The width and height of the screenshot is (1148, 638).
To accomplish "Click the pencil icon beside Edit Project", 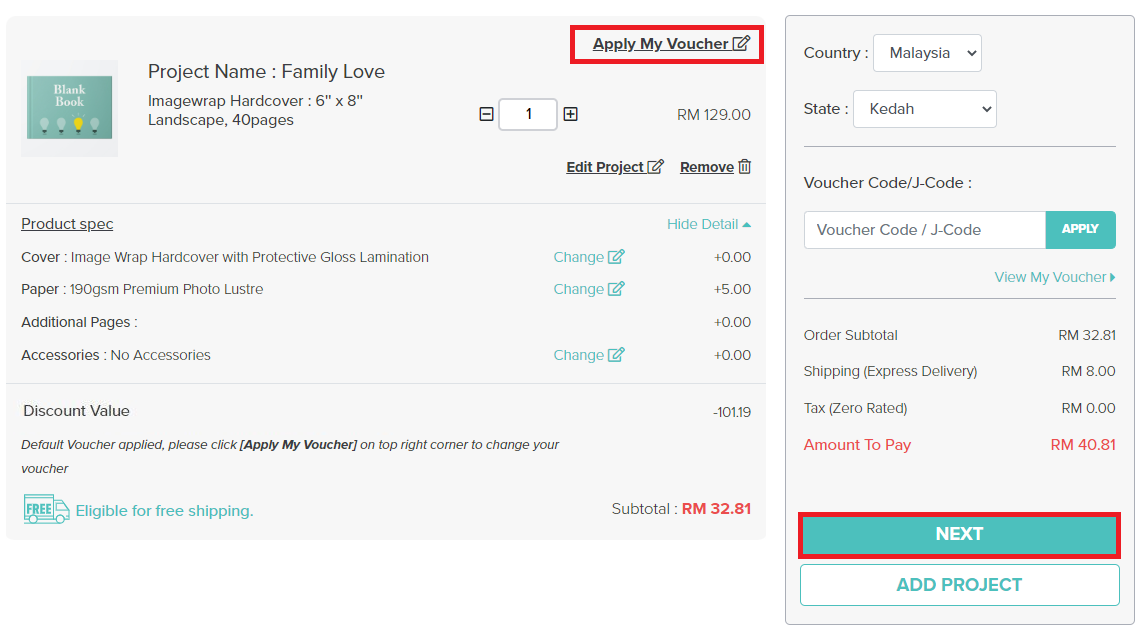I will 655,167.
